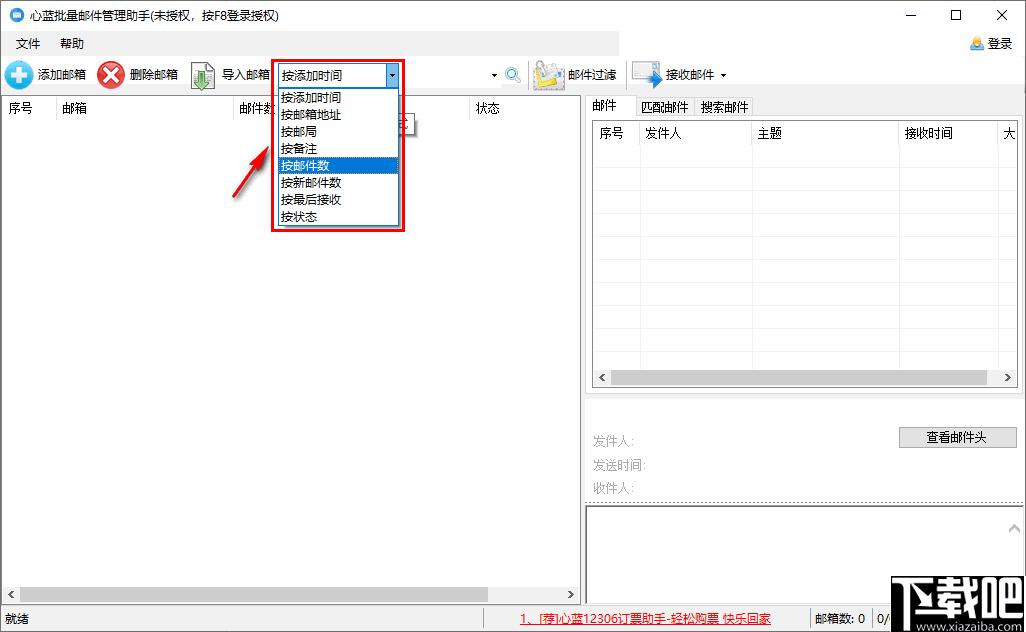Click right arrow of mail table scrollbar

[x=1008, y=377]
